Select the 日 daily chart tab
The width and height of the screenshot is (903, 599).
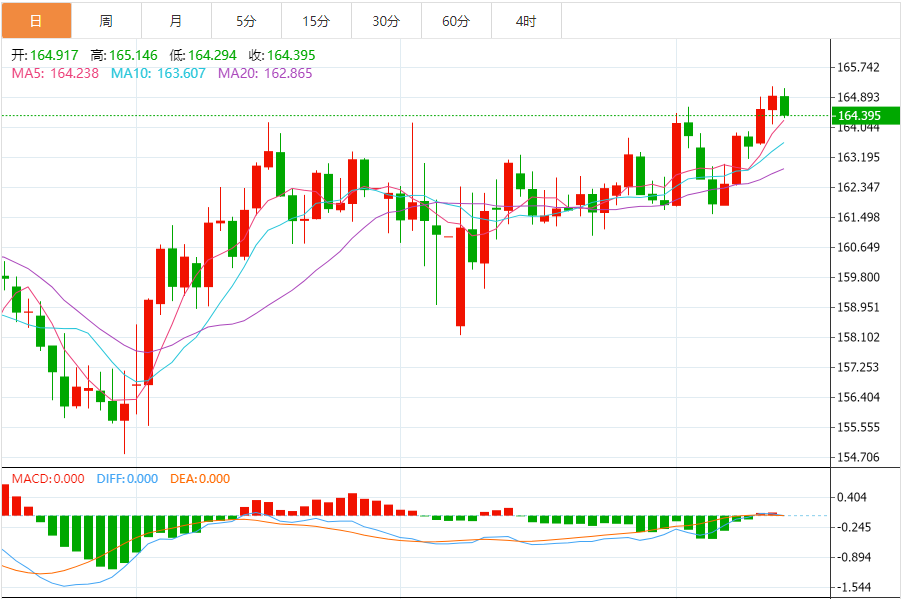point(36,21)
